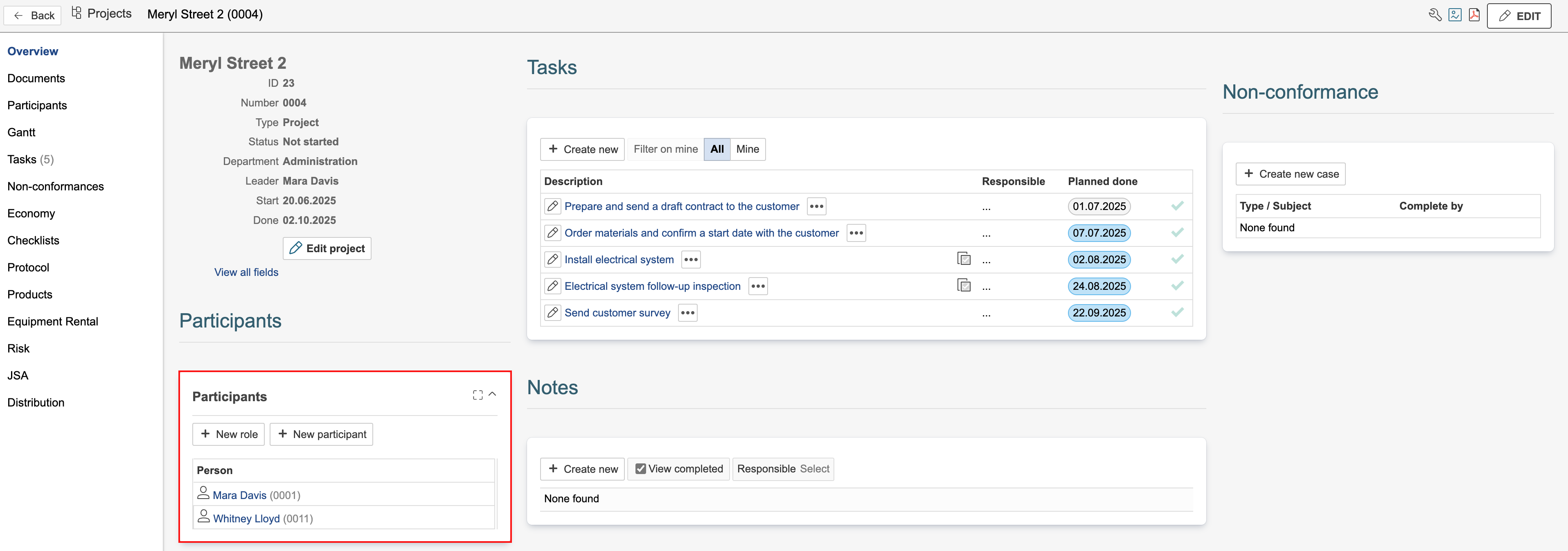Click the 24.08.2025 planned done date pill

[x=1099, y=286]
